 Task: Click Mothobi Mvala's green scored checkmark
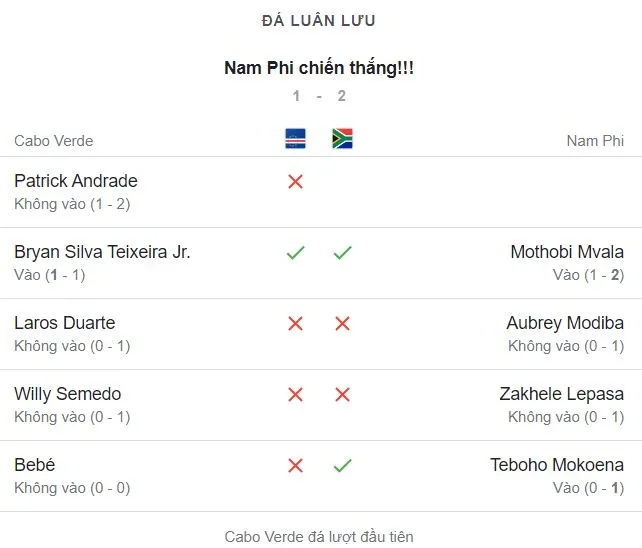point(342,253)
